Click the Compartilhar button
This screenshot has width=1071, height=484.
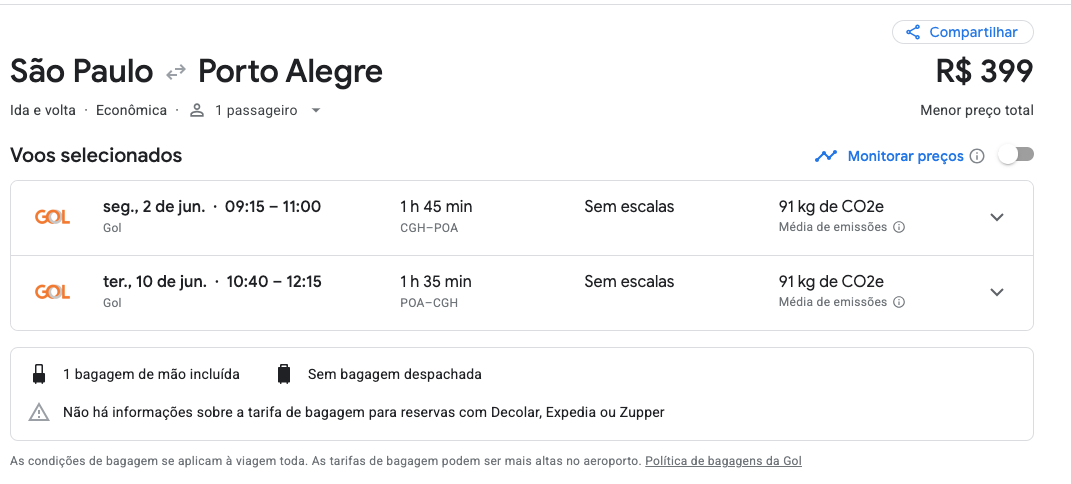[x=962, y=32]
